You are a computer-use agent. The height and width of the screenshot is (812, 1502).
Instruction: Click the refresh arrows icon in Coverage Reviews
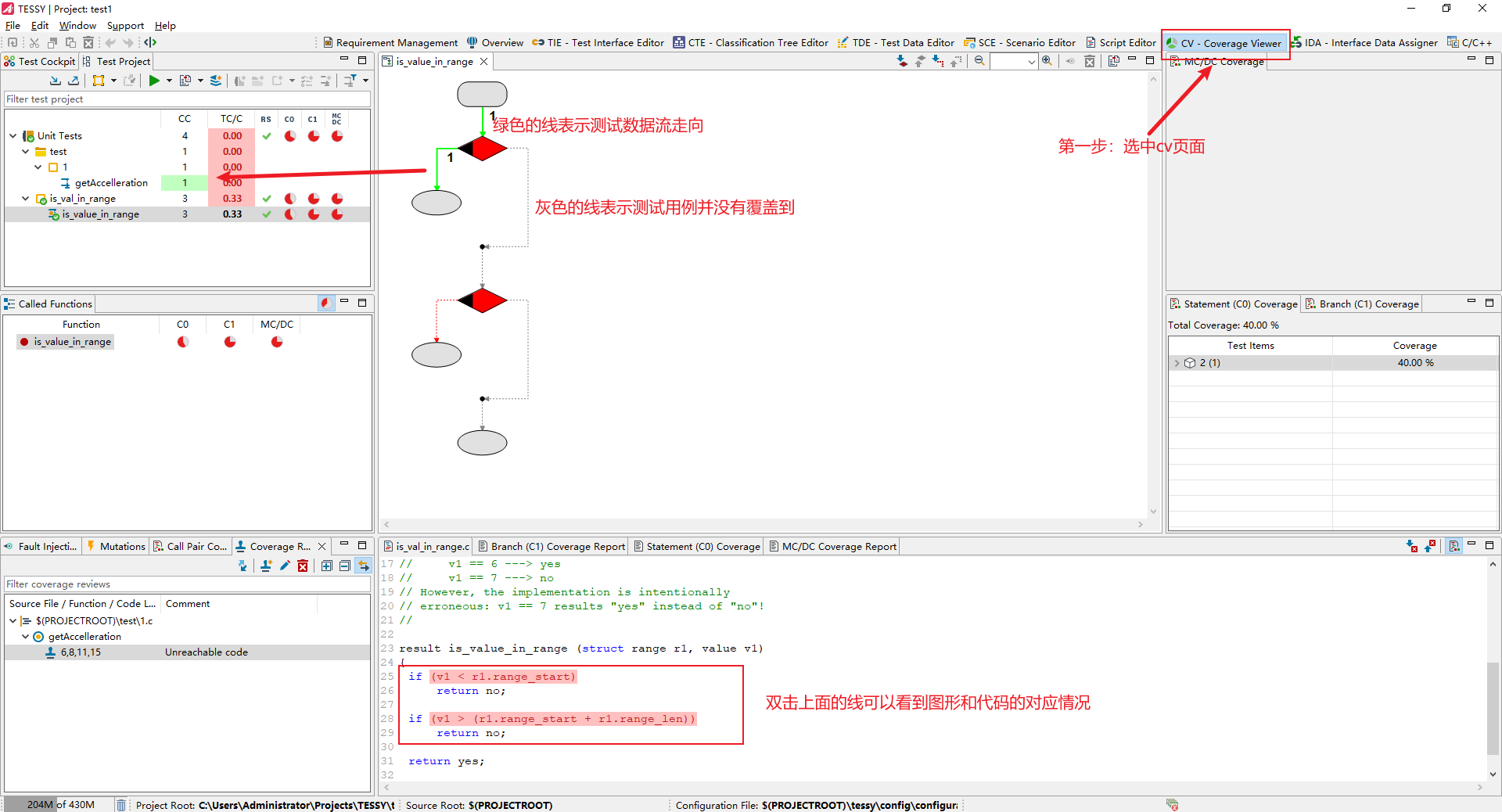pos(243,566)
